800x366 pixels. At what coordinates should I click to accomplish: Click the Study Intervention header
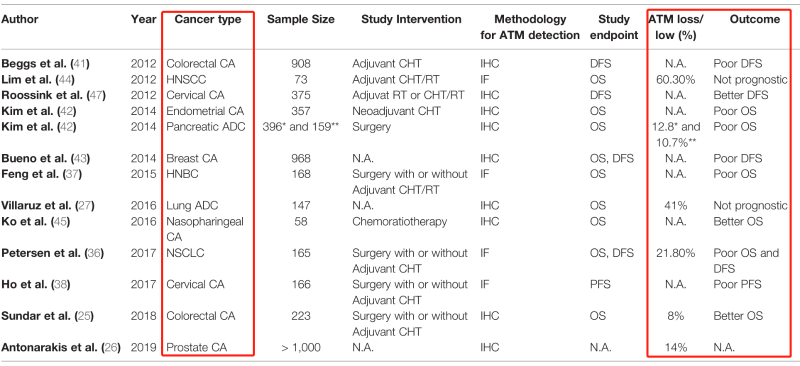point(411,19)
